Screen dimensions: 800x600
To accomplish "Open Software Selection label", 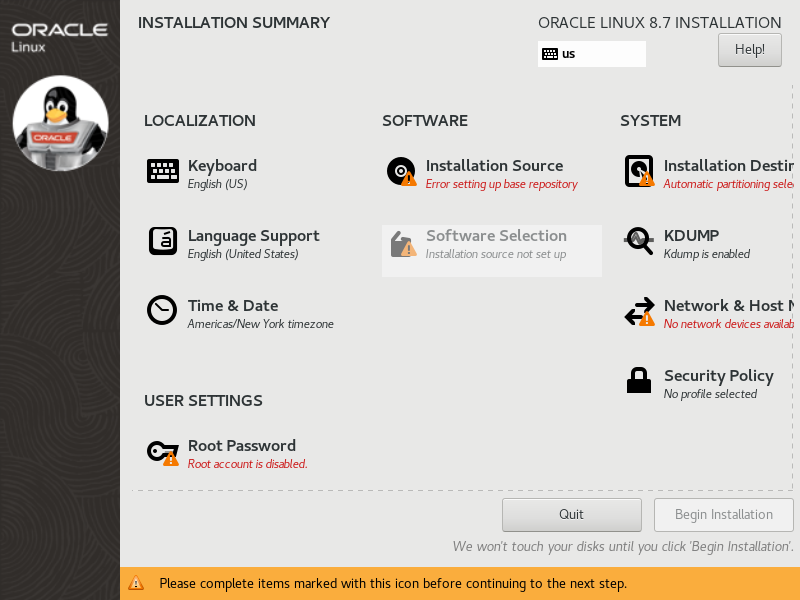I will point(496,236).
